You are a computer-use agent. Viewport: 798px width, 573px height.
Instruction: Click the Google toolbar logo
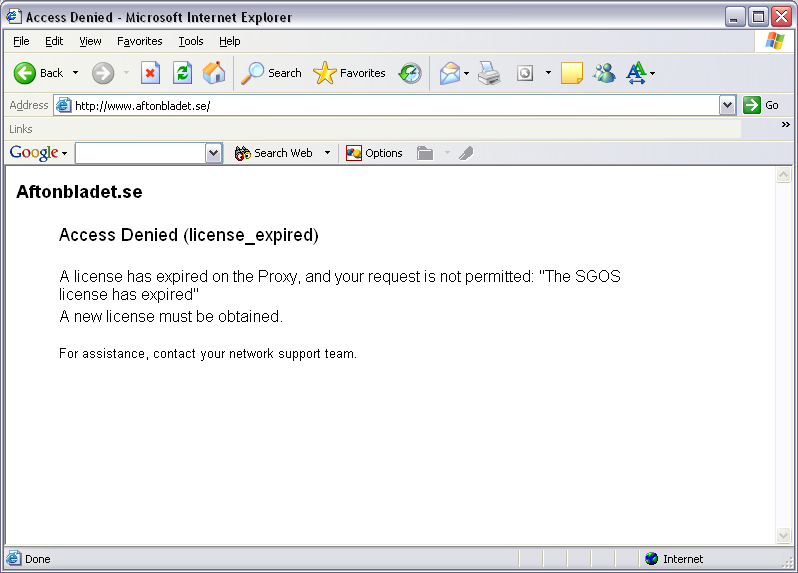point(34,153)
